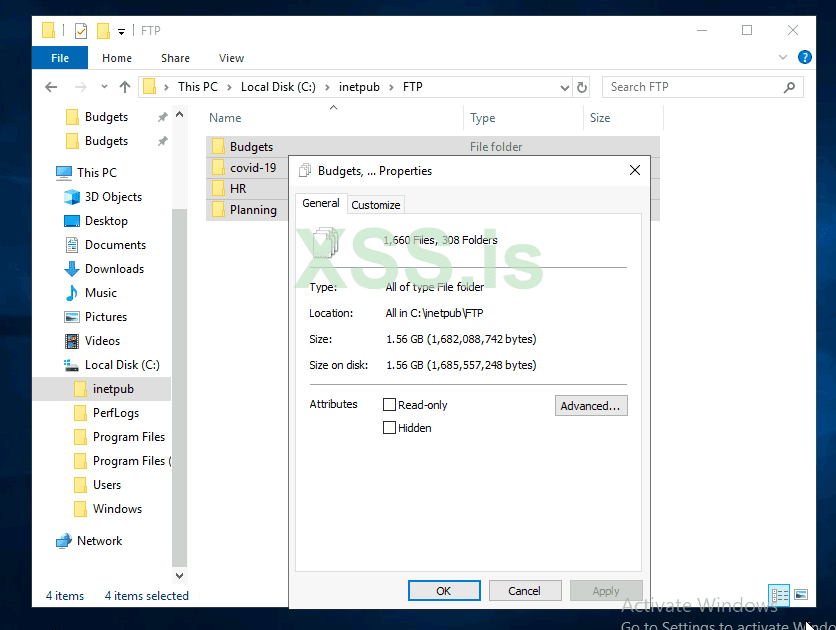Viewport: 836px width, 630px height.
Task: Open the Explorer Help question mark icon
Action: pyautogui.click(x=805, y=57)
